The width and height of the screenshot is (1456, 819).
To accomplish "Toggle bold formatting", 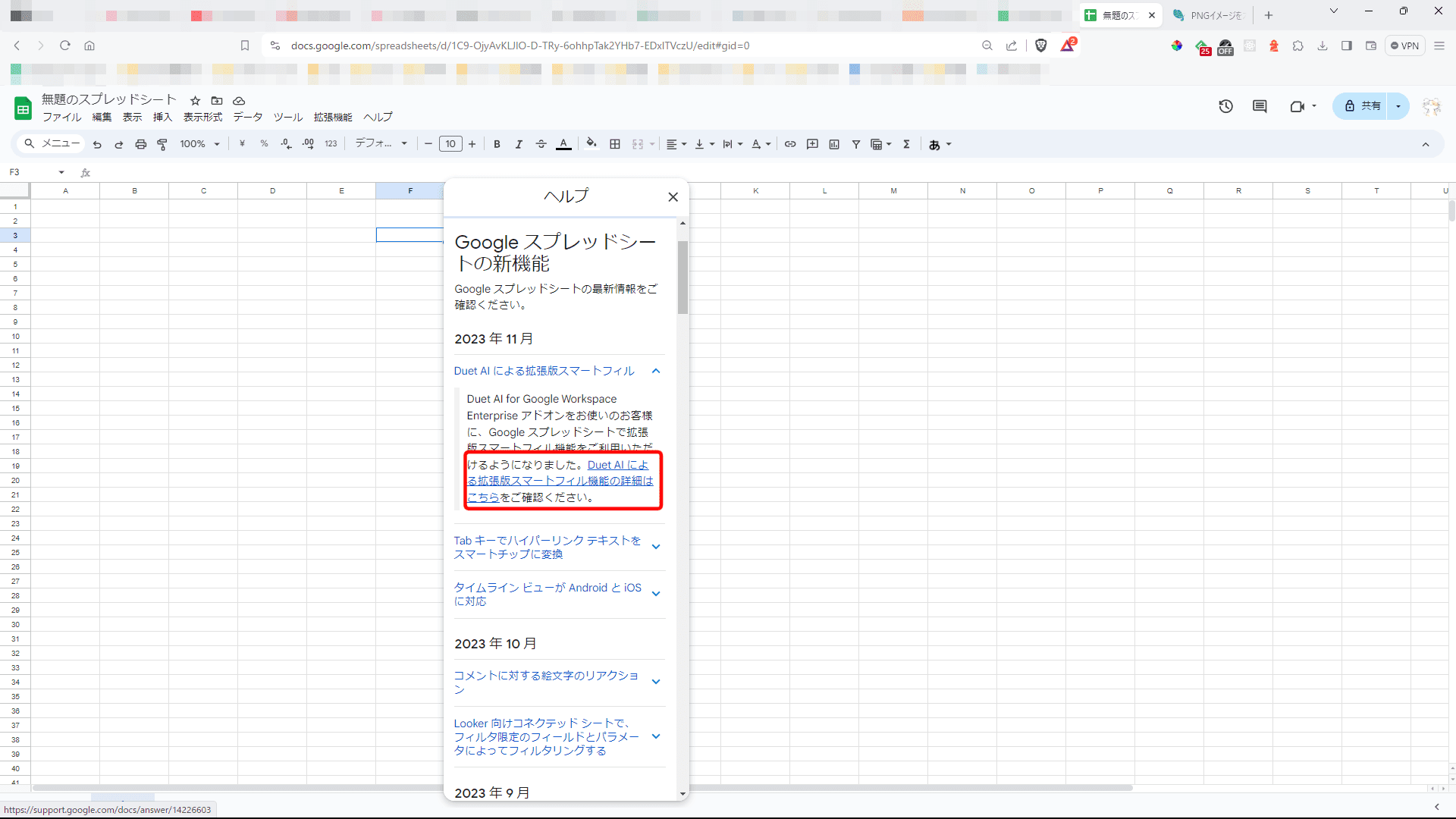I will pyautogui.click(x=497, y=144).
